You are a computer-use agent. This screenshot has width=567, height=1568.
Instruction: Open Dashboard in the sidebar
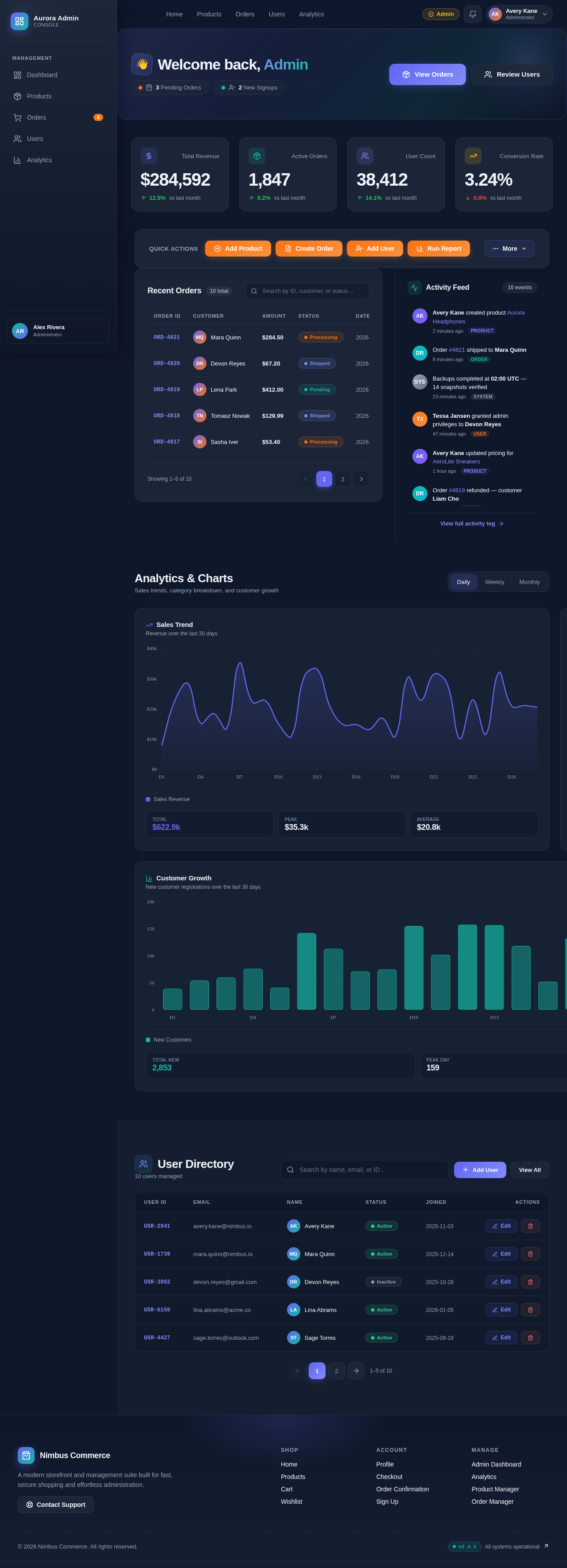(x=58, y=75)
